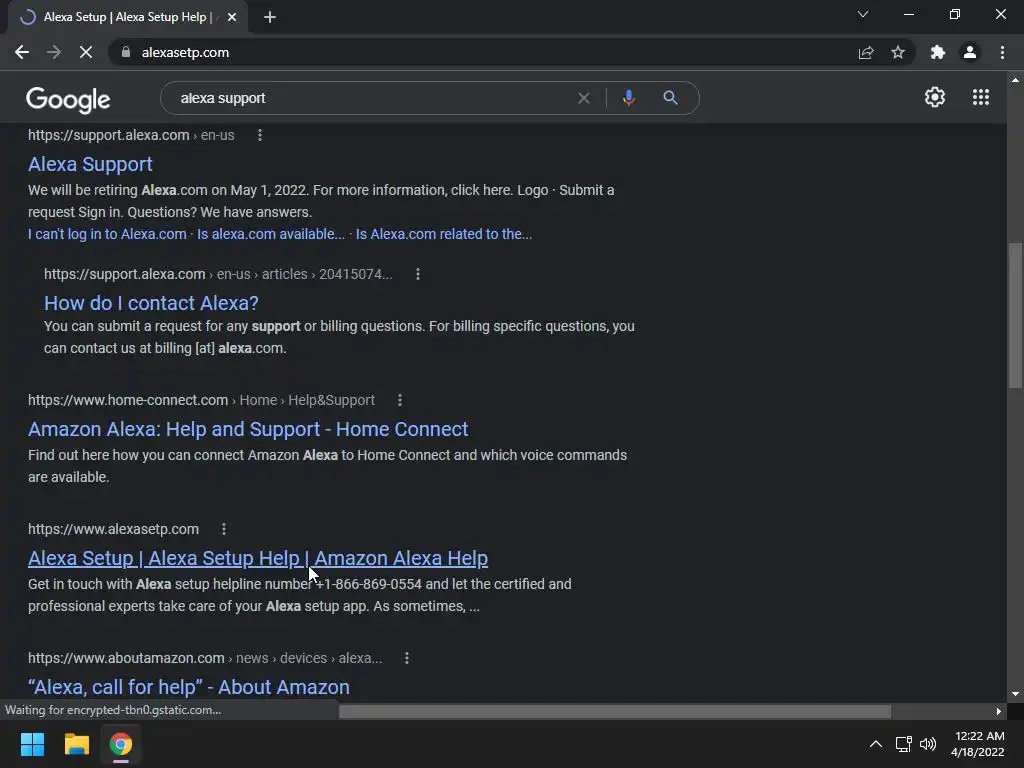Open Alexa, call for help About Amazon link
Screen dimensions: 1024x768
(x=189, y=687)
